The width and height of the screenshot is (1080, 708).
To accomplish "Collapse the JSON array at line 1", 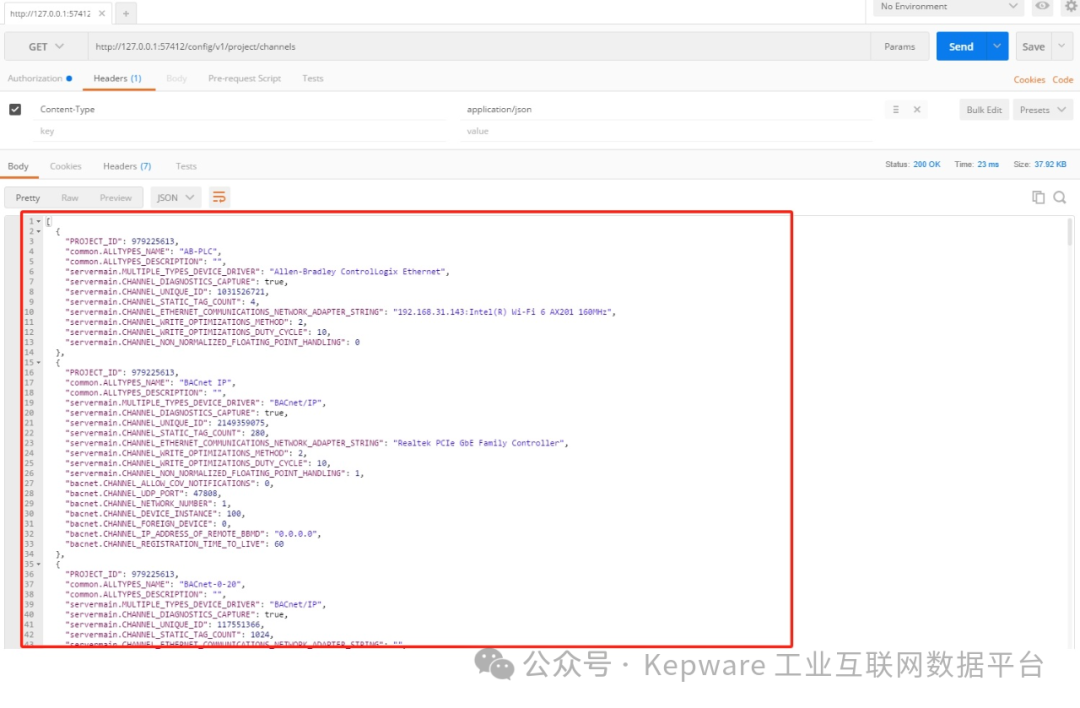I will pos(39,221).
